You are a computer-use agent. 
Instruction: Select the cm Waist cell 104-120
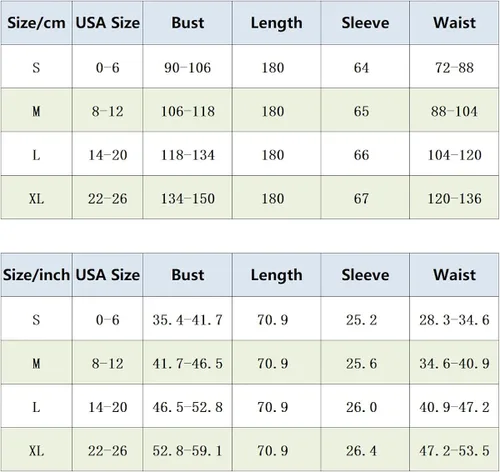click(x=454, y=155)
